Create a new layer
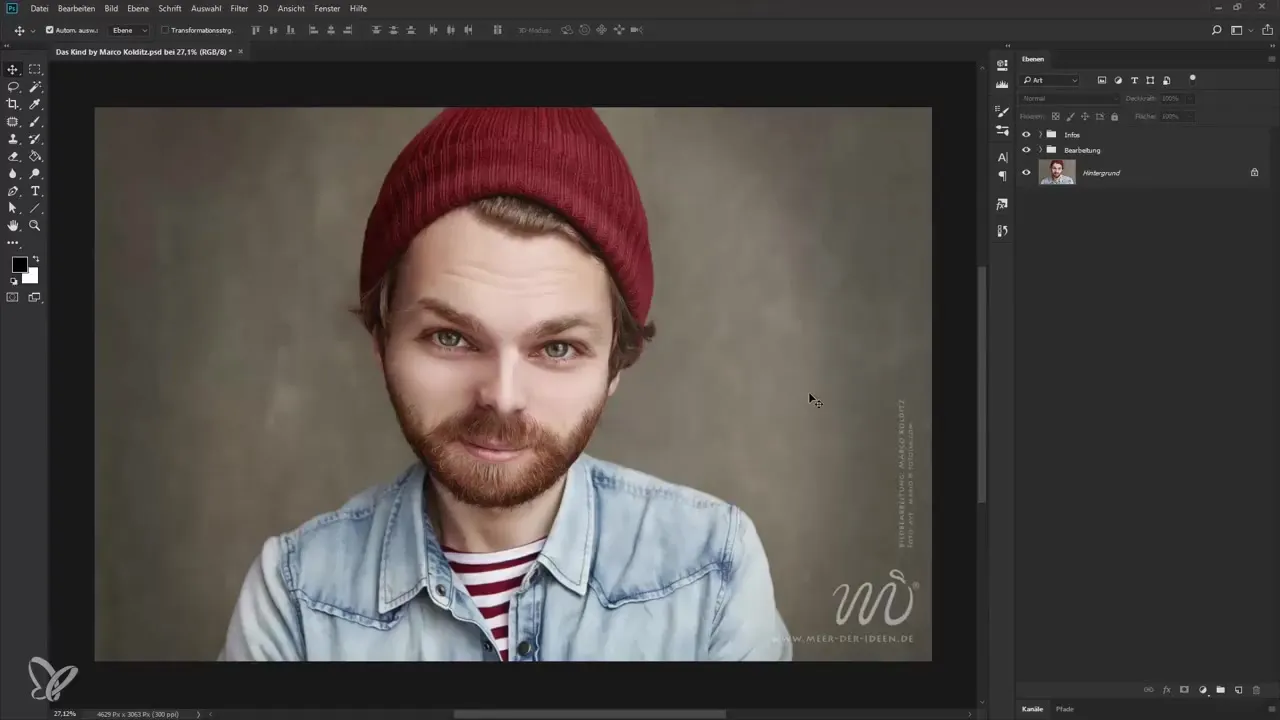The image size is (1280, 720). coord(1238,690)
